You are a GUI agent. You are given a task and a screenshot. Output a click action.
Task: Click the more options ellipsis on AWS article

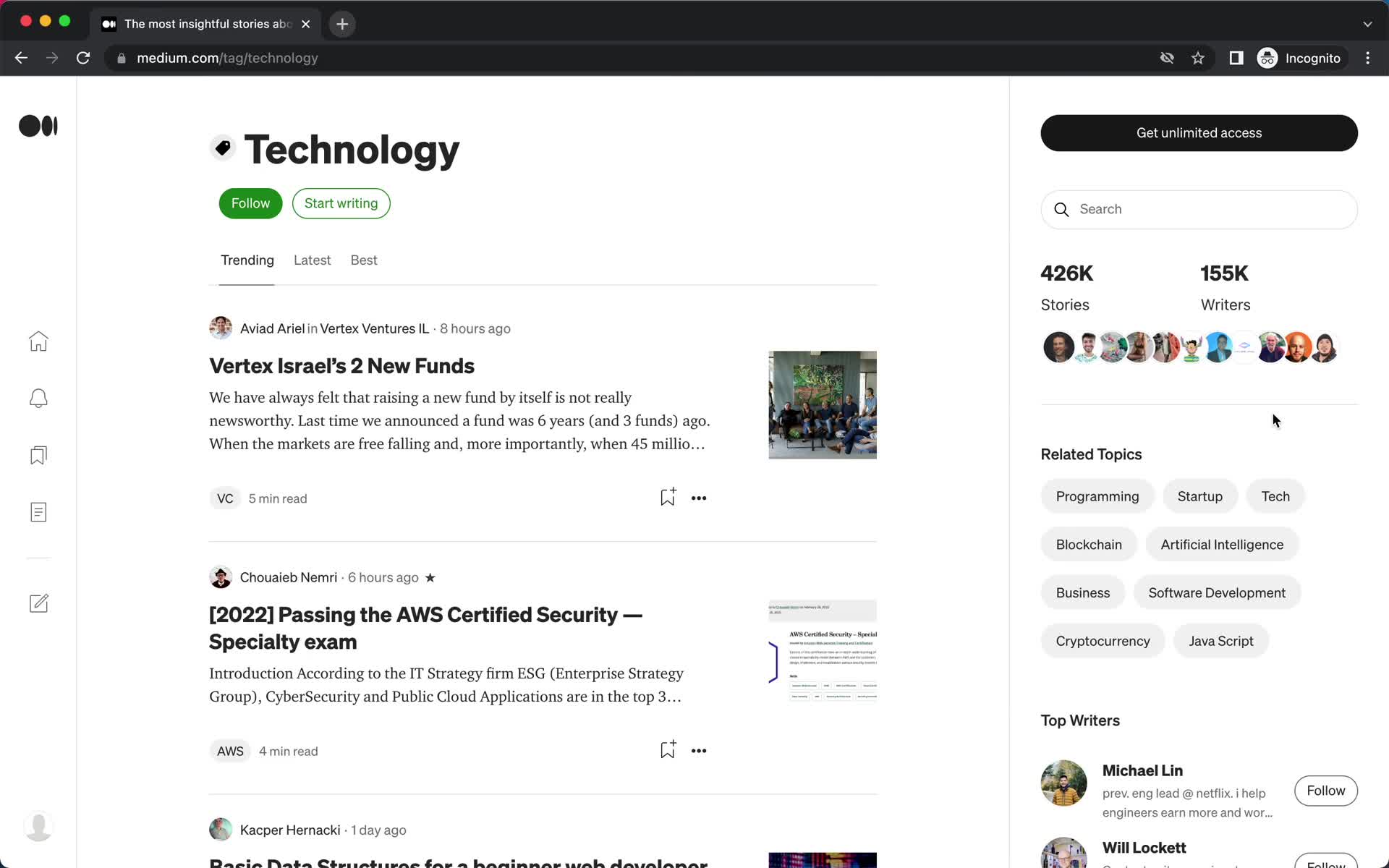[699, 750]
